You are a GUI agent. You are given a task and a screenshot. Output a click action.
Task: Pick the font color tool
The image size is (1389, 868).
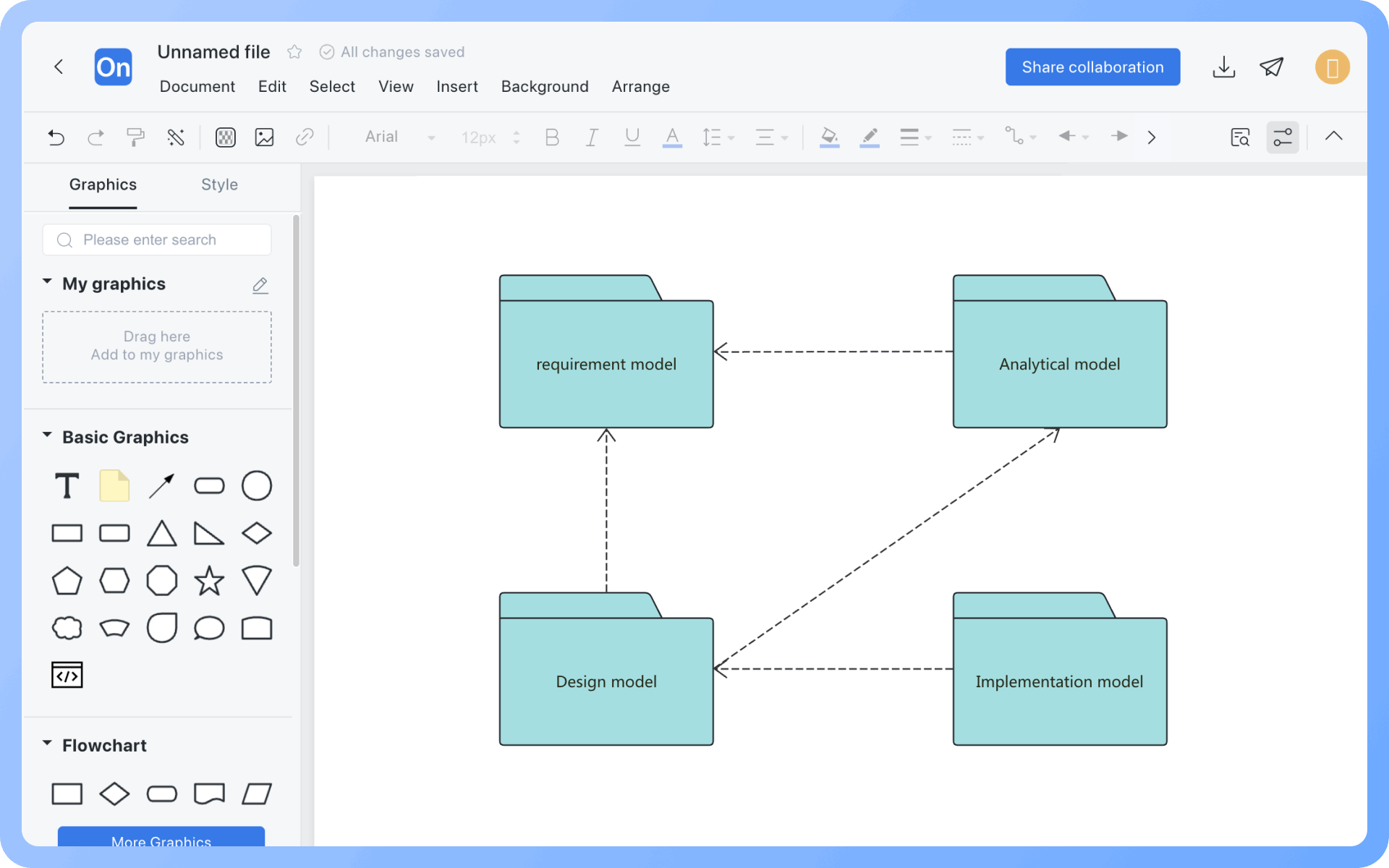tap(672, 137)
